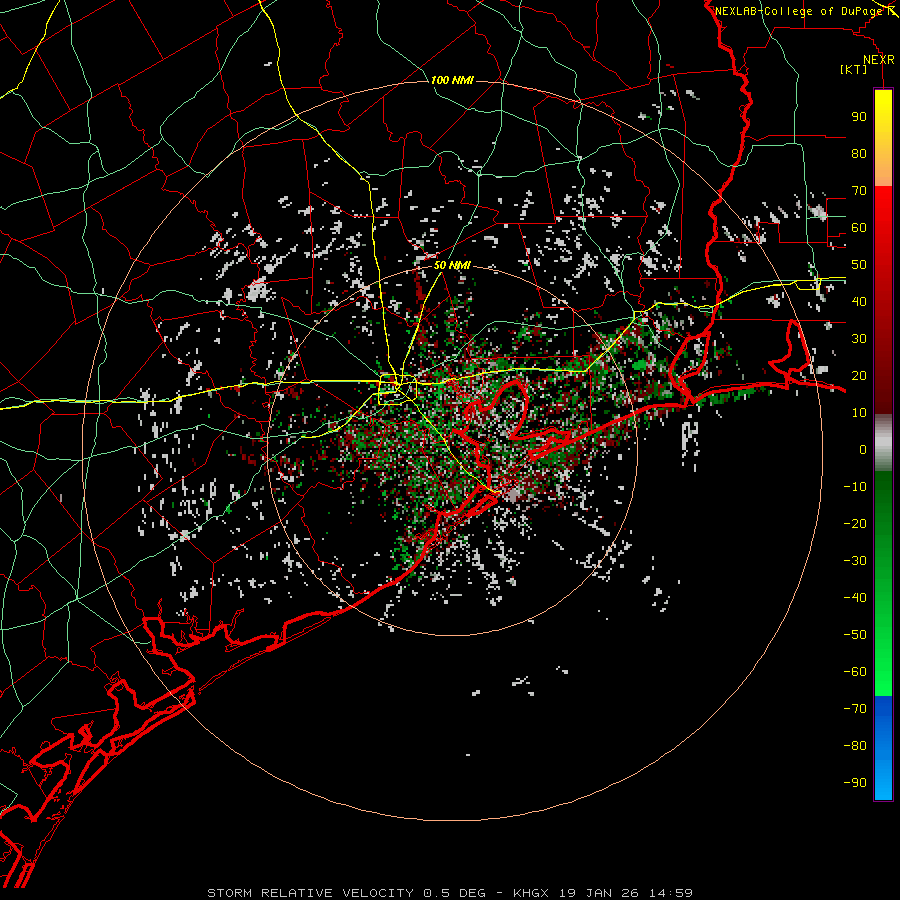Select the "-60" value on the velocity scale
This screenshot has height=900, width=900.
tap(855, 672)
